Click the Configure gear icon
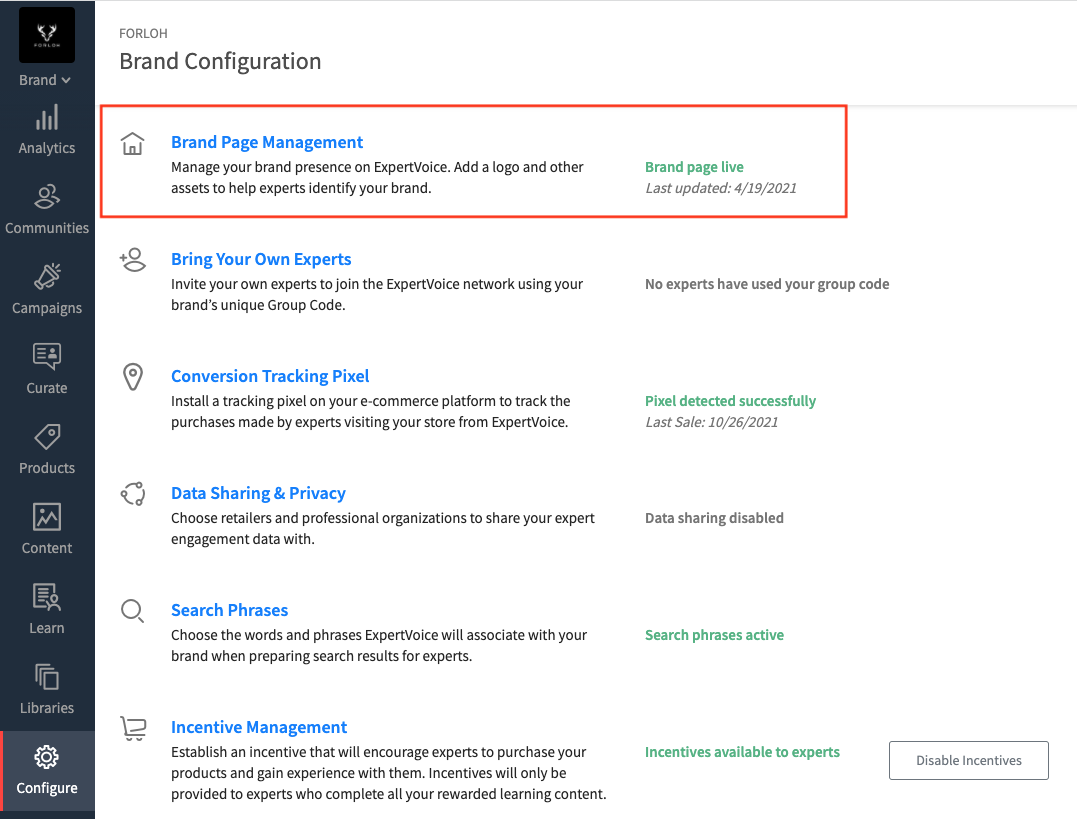This screenshot has height=819, width=1077. click(47, 757)
